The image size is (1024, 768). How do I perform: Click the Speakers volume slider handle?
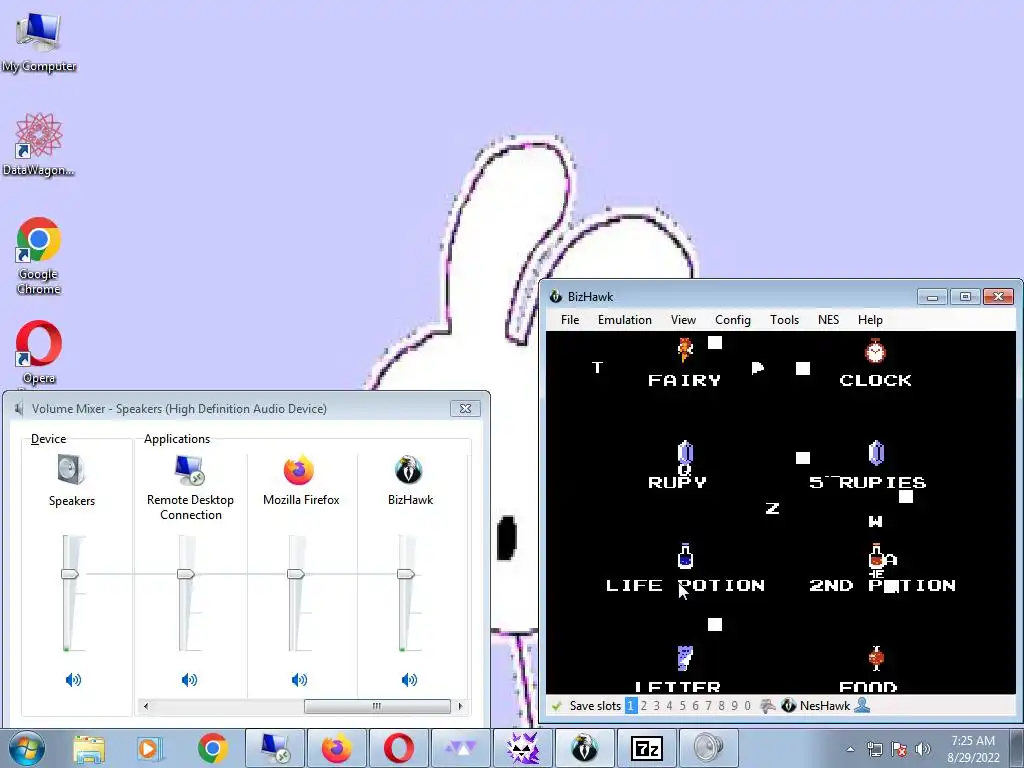coord(70,574)
